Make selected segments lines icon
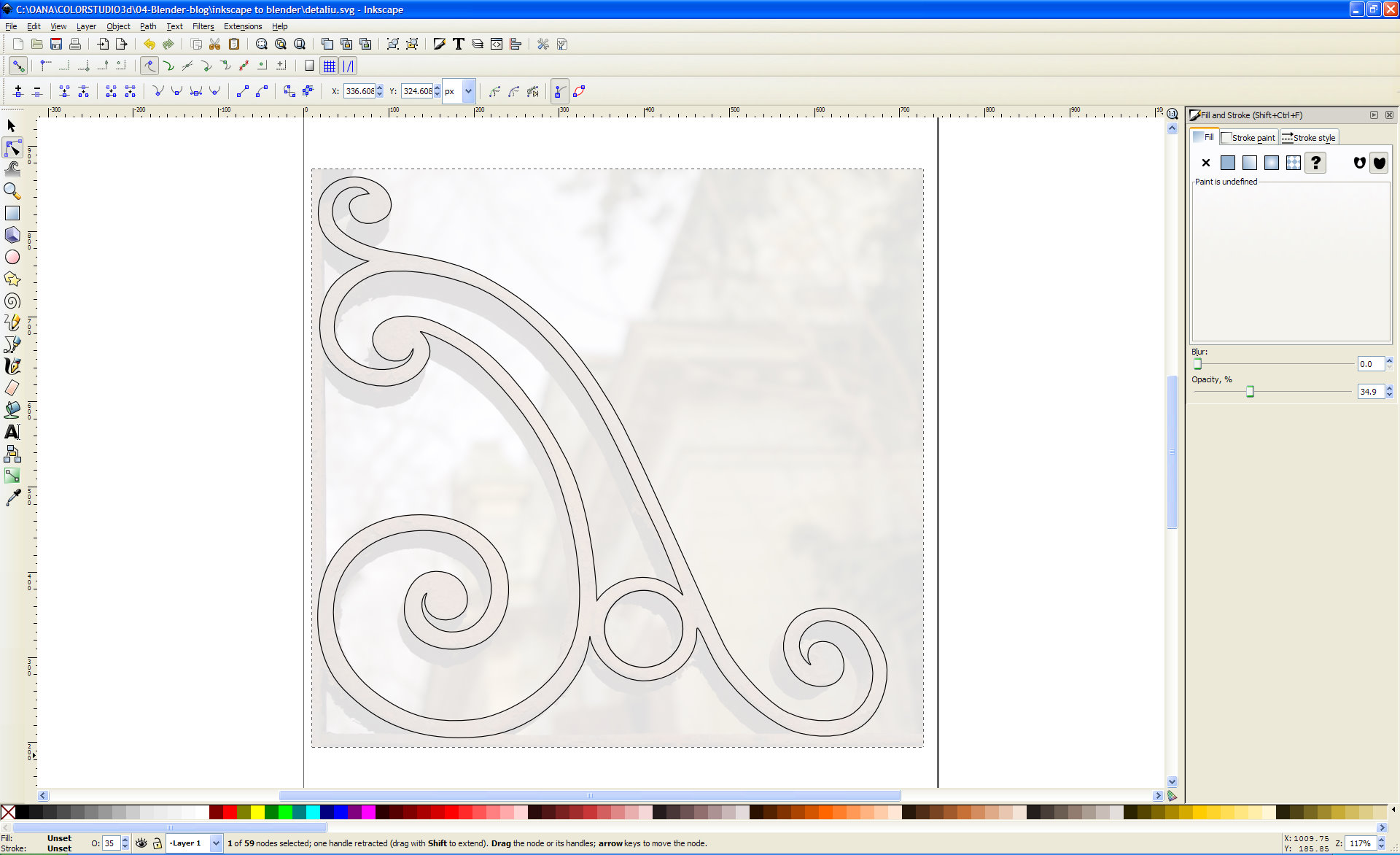Image resolution: width=1400 pixels, height=855 pixels. point(243,91)
